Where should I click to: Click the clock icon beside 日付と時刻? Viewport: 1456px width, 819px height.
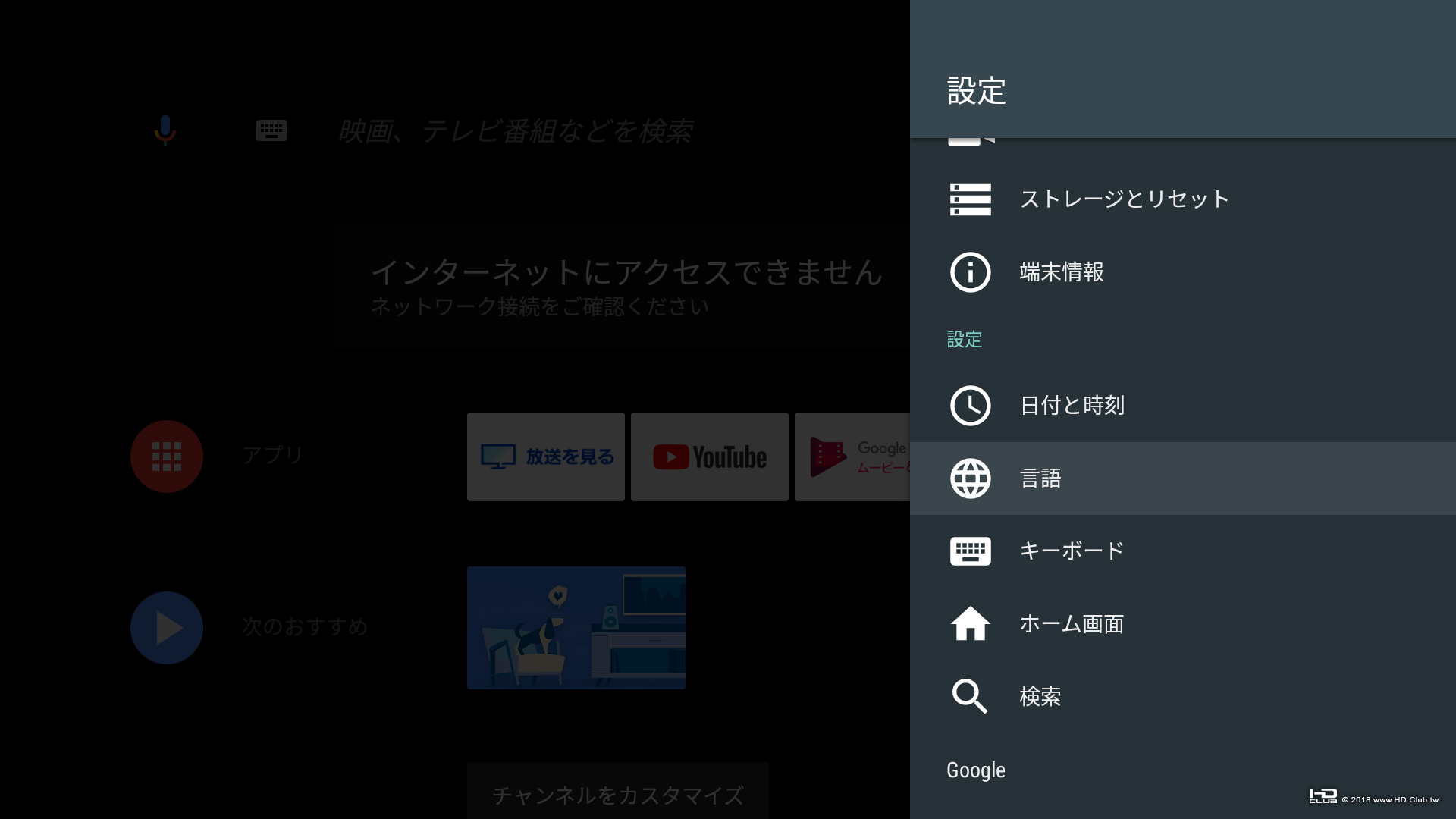[x=970, y=406]
